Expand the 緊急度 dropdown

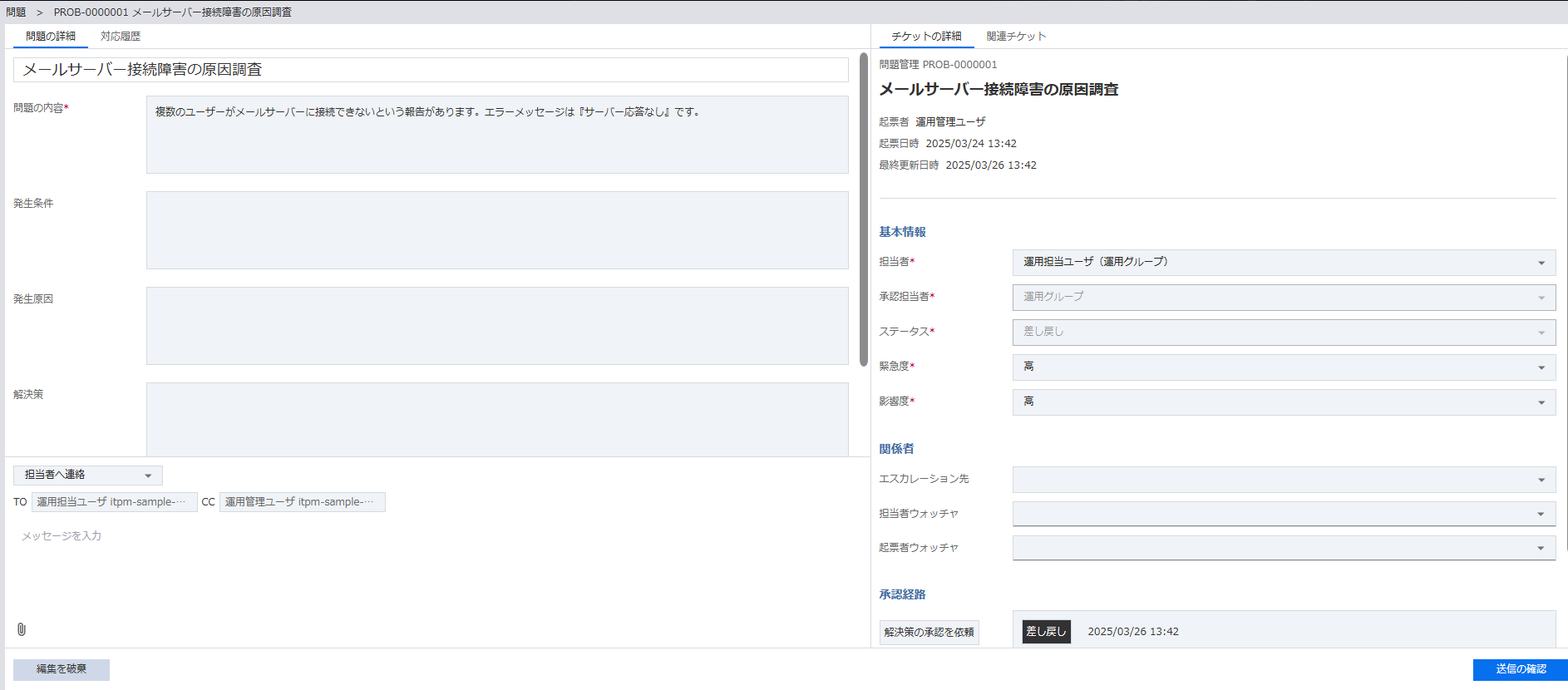1283,367
